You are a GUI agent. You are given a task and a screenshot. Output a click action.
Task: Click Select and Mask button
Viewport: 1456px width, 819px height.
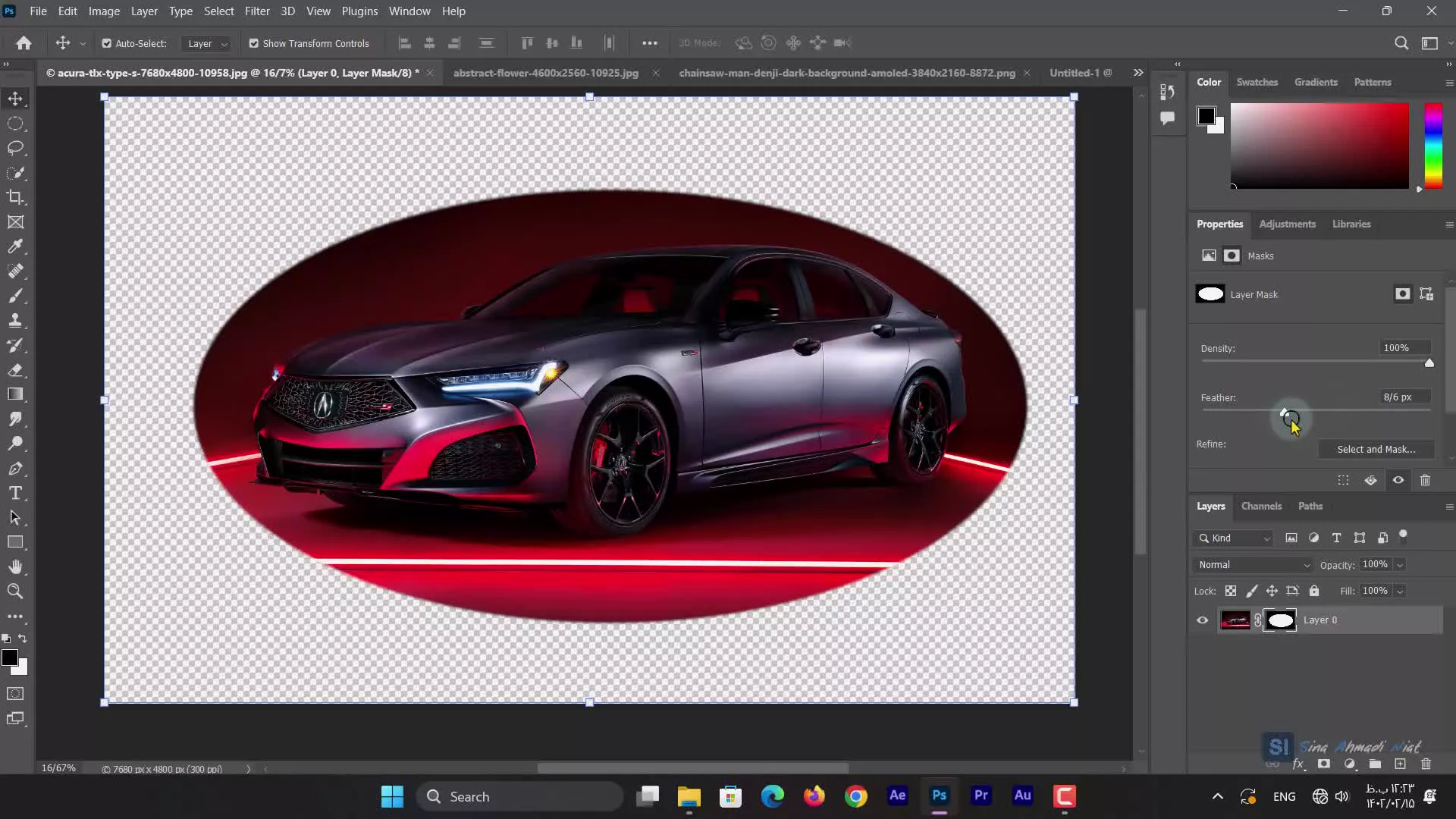pos(1376,450)
